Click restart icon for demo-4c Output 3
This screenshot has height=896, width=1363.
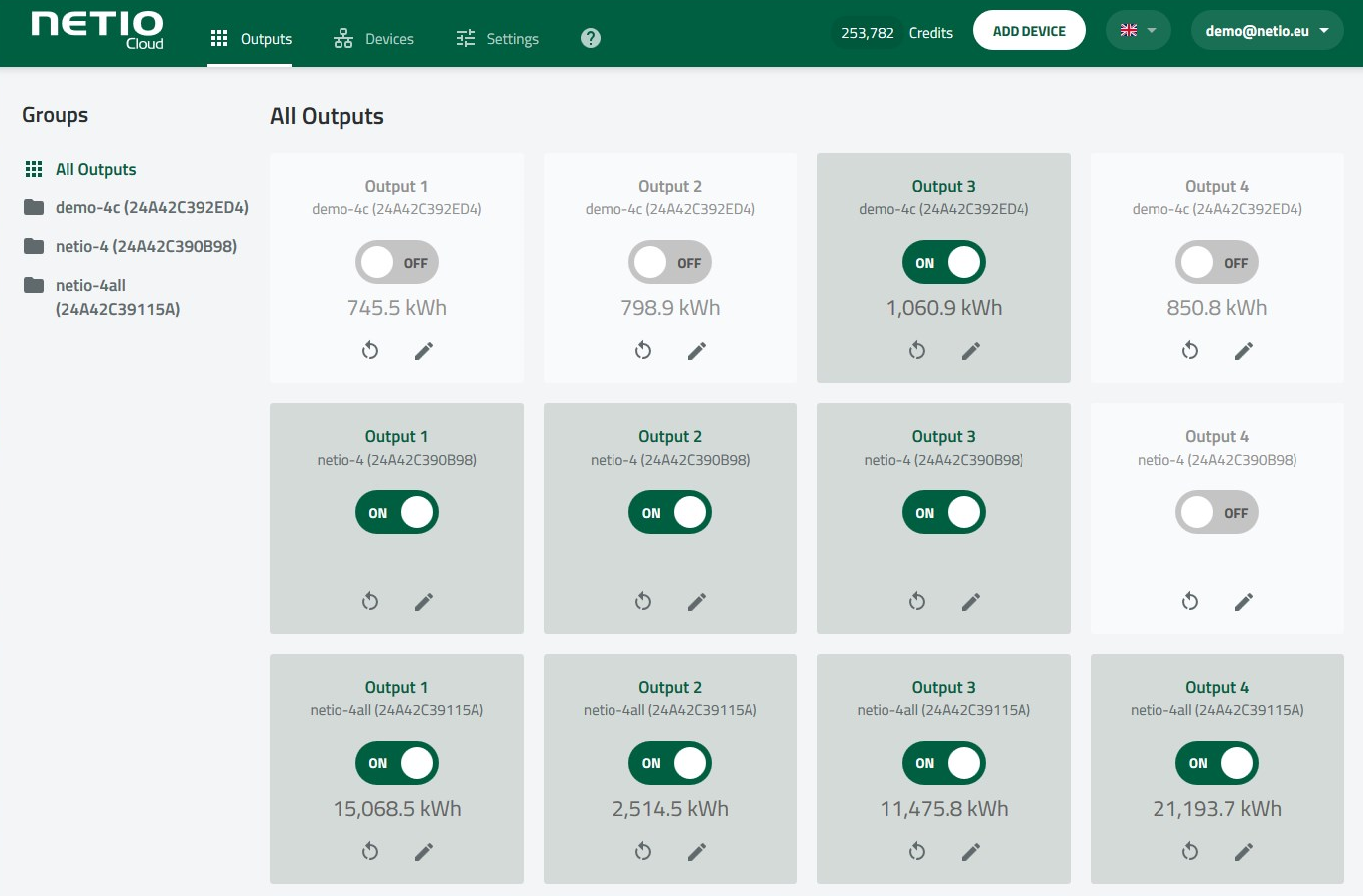coord(917,350)
